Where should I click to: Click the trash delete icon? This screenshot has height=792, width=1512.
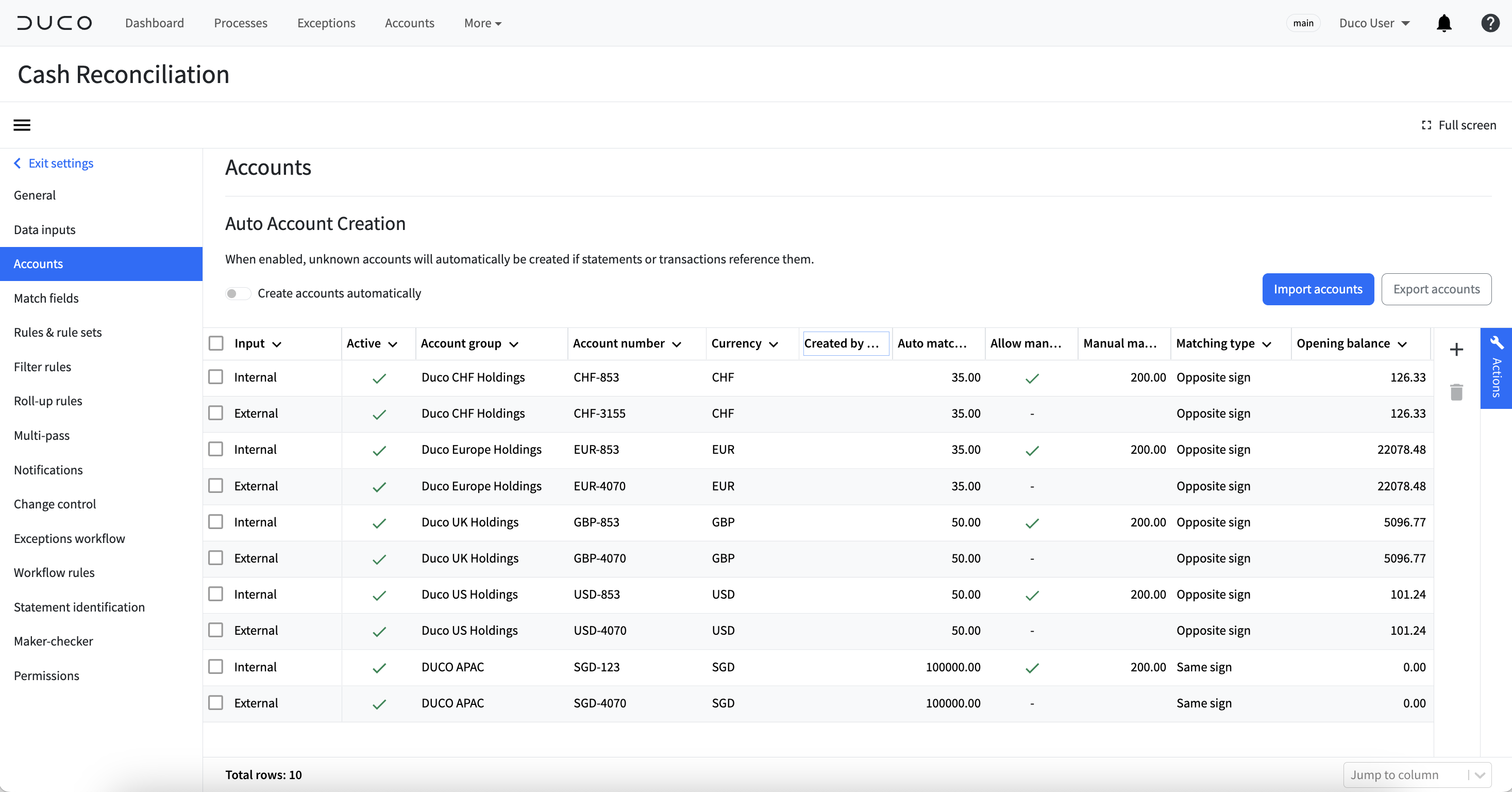[1456, 391]
